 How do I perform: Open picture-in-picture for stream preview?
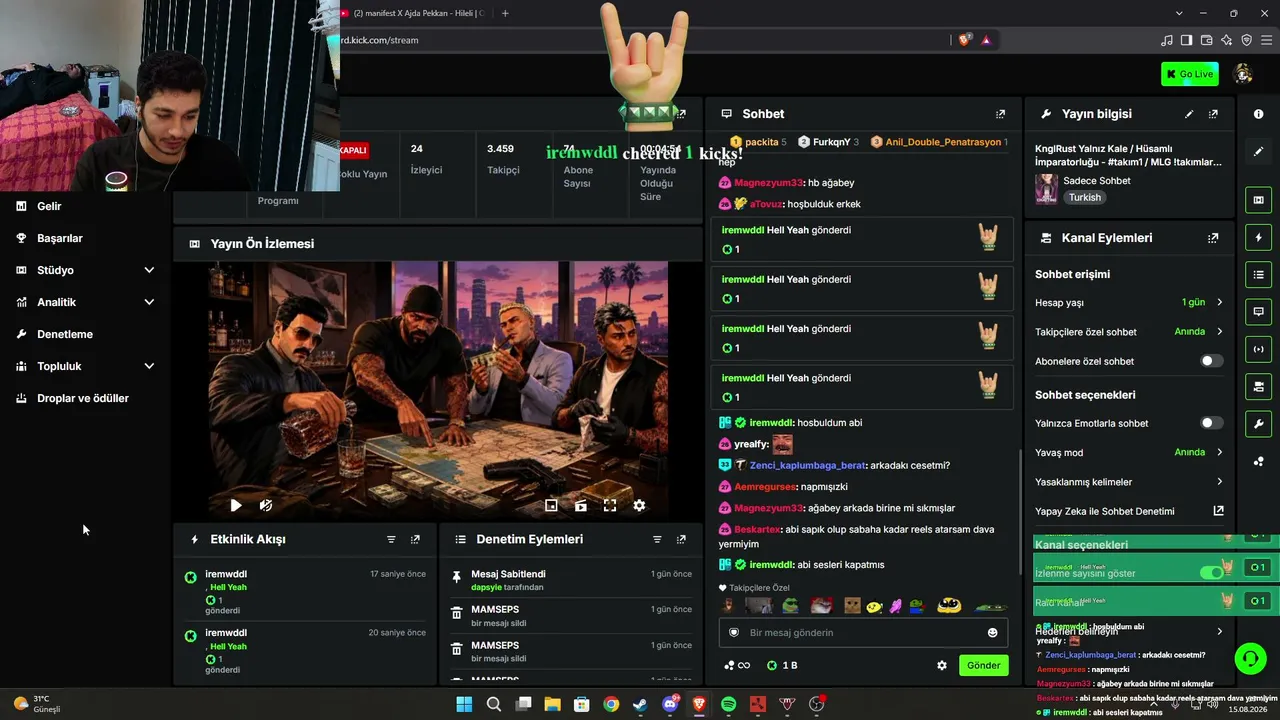[x=551, y=506]
